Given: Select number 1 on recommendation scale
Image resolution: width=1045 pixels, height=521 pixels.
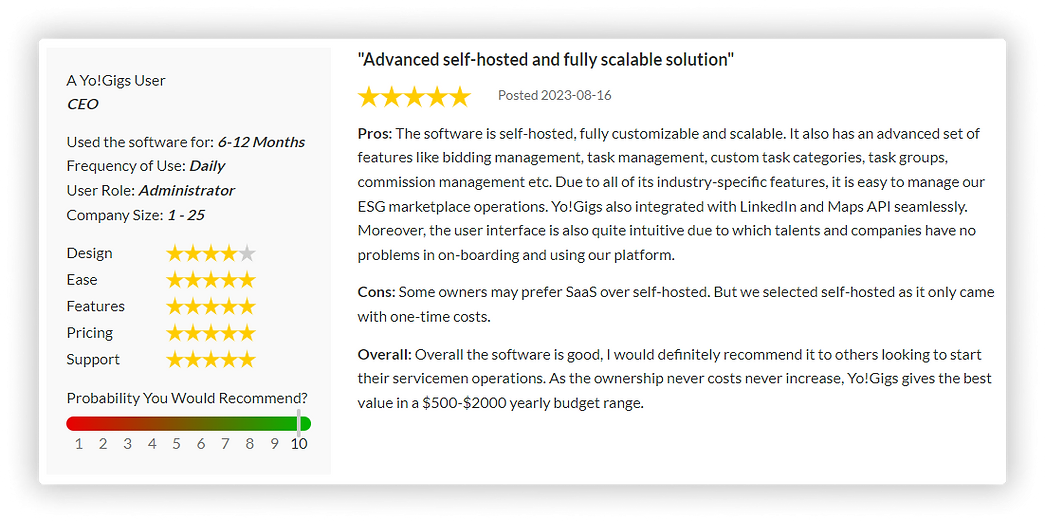Looking at the screenshot, I should tap(79, 444).
